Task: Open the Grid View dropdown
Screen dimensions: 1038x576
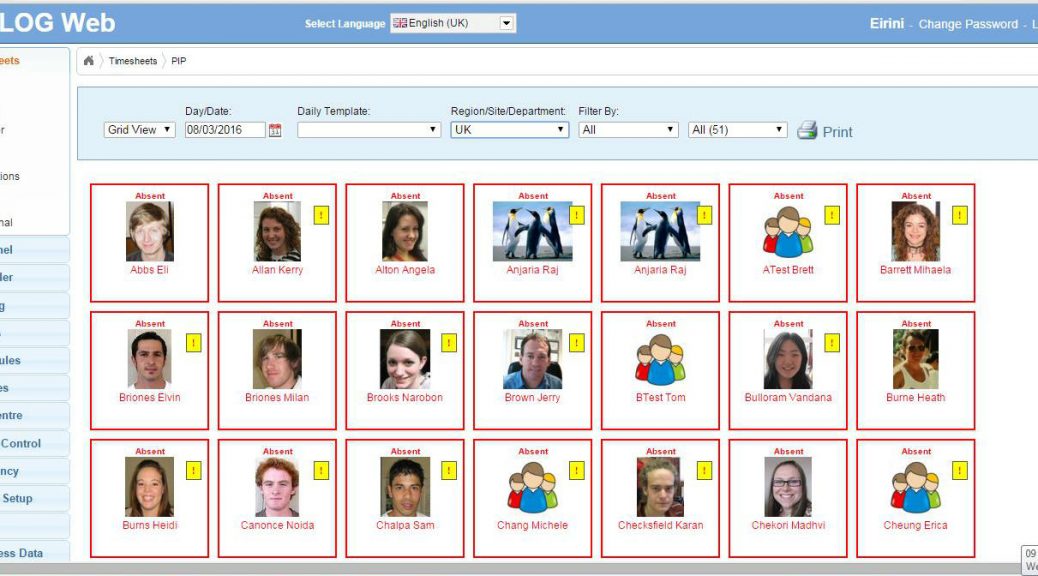Action: tap(139, 130)
